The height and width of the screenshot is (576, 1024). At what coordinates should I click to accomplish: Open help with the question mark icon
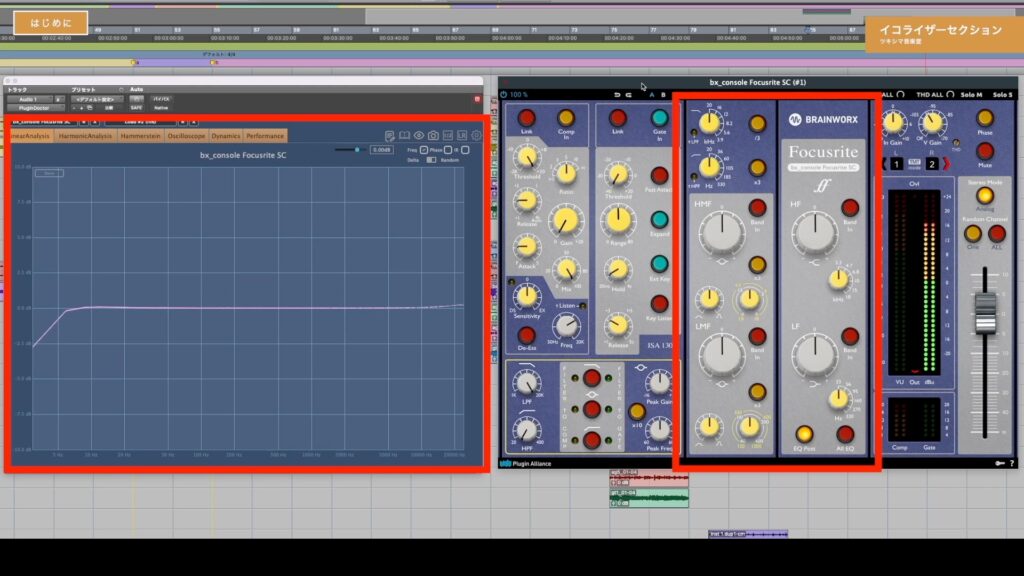click(x=1012, y=463)
